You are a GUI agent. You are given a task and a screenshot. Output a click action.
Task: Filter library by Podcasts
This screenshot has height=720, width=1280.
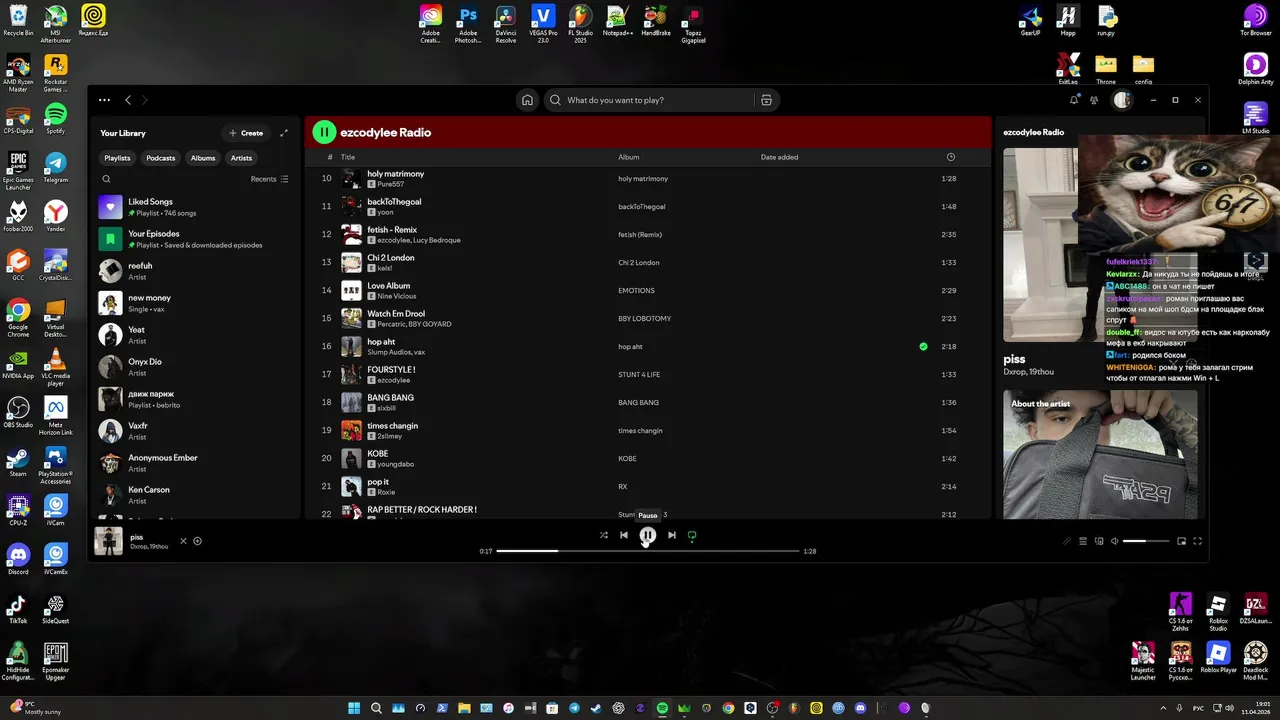(160, 158)
